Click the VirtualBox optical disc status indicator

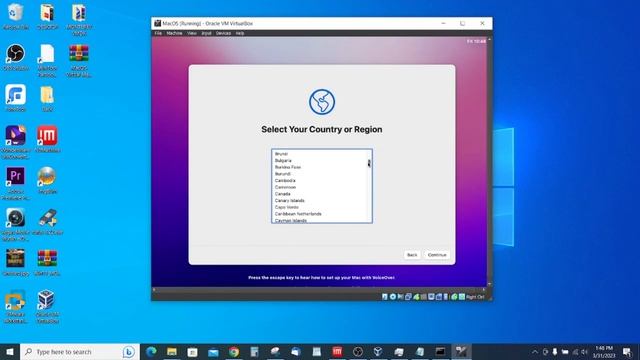[x=393, y=297]
